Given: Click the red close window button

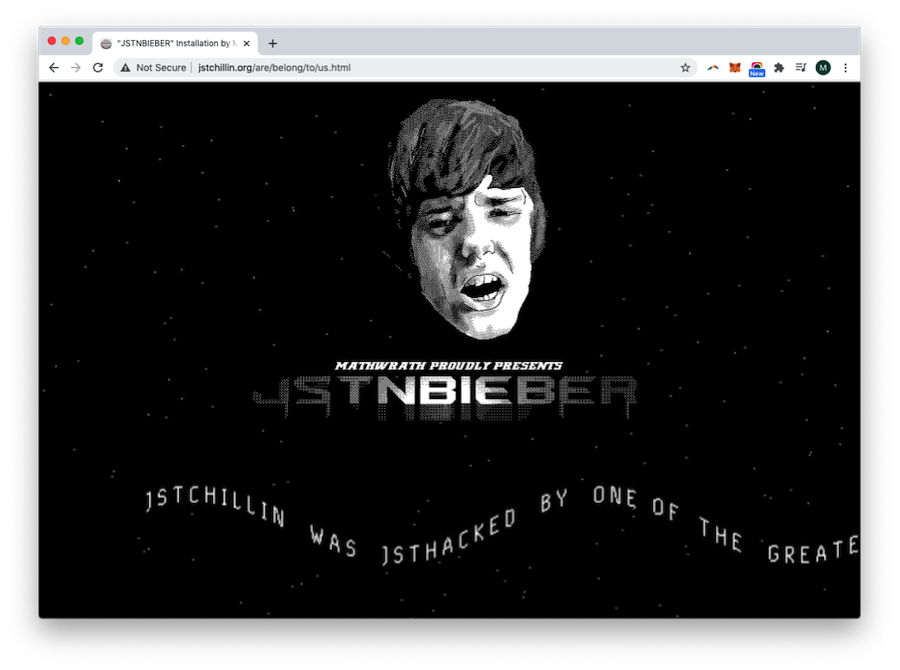Looking at the screenshot, I should 52,41.
